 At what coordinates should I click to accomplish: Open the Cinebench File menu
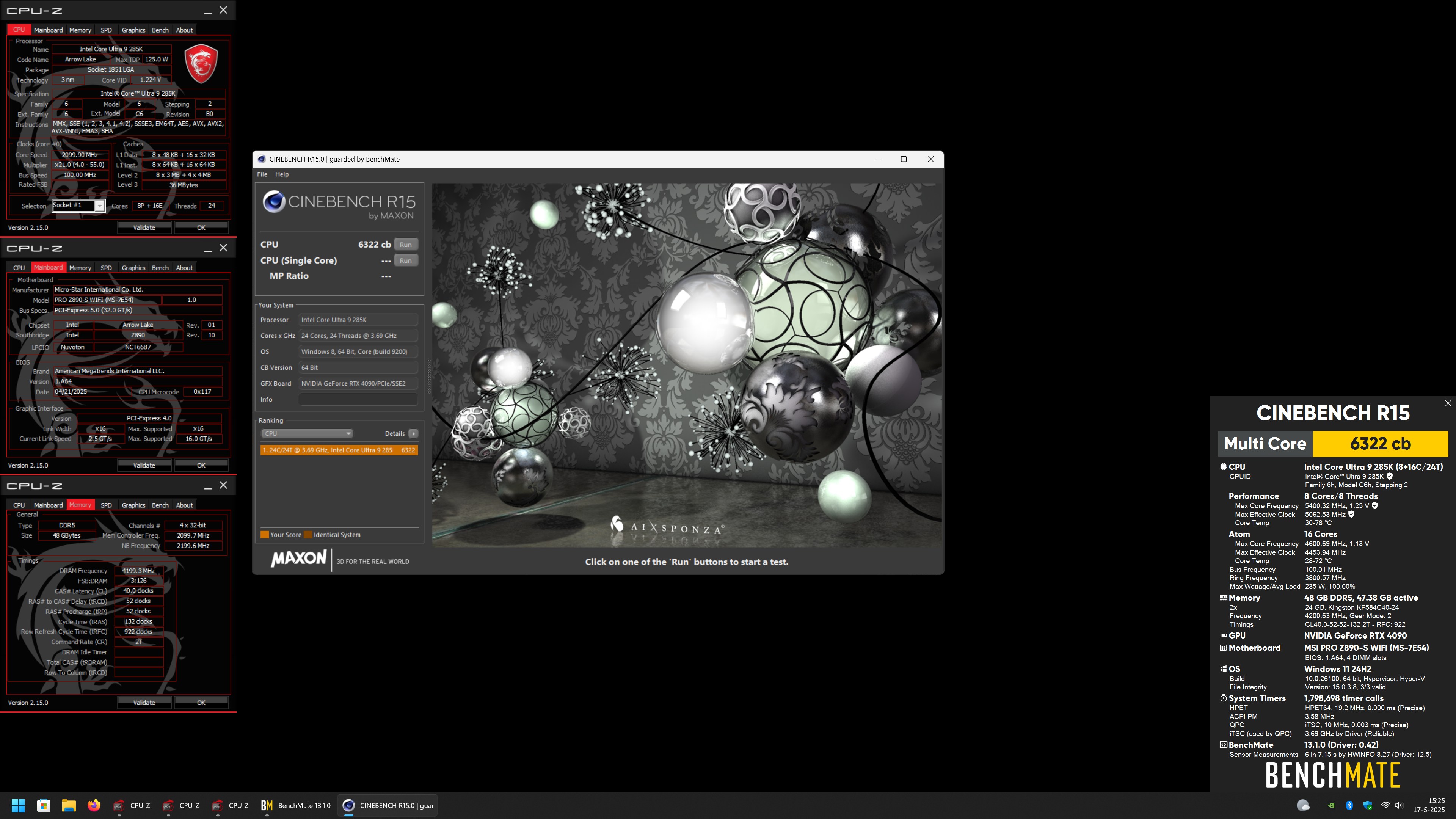[262, 174]
